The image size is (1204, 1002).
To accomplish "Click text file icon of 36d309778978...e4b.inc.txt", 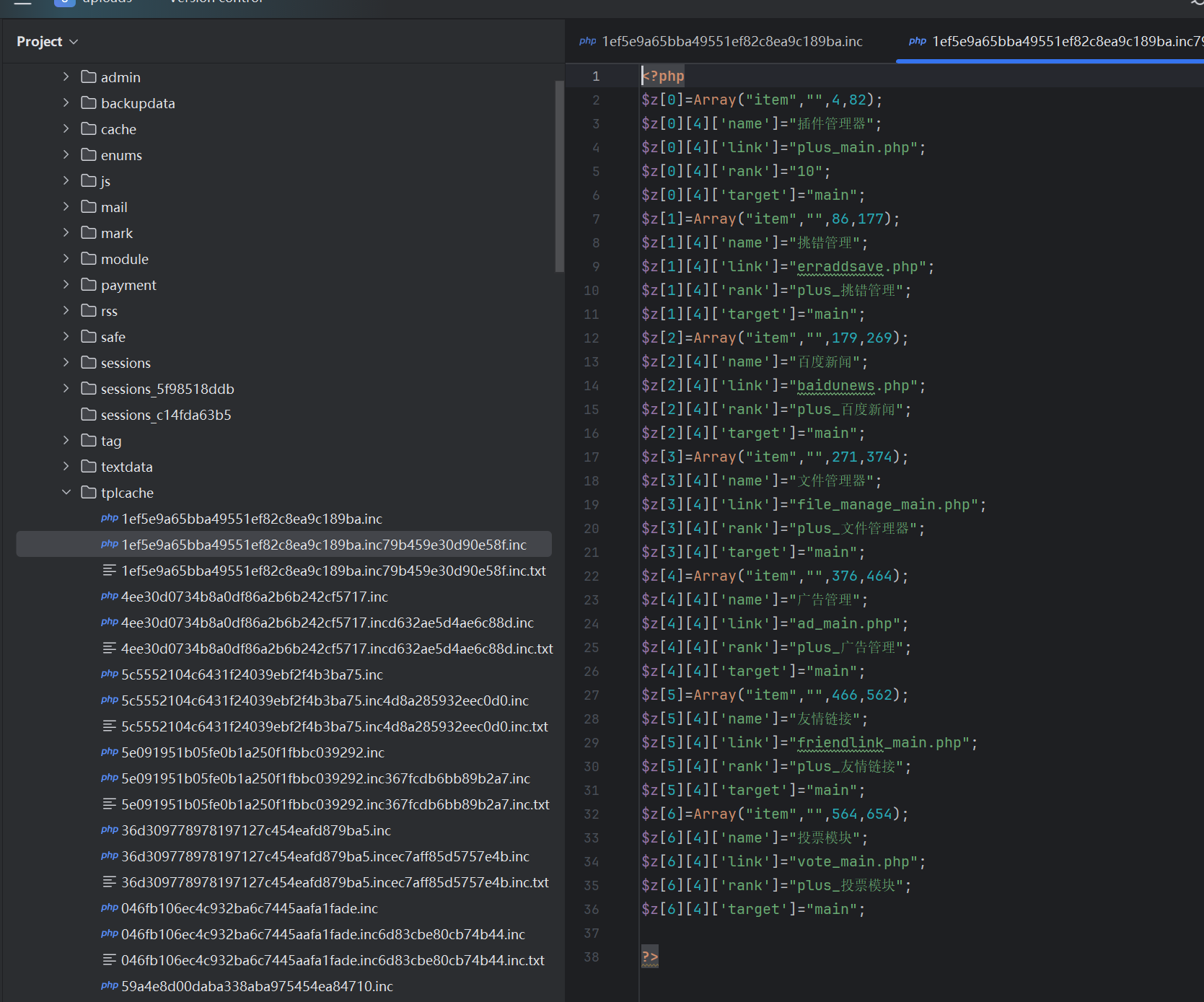I will coord(110,882).
